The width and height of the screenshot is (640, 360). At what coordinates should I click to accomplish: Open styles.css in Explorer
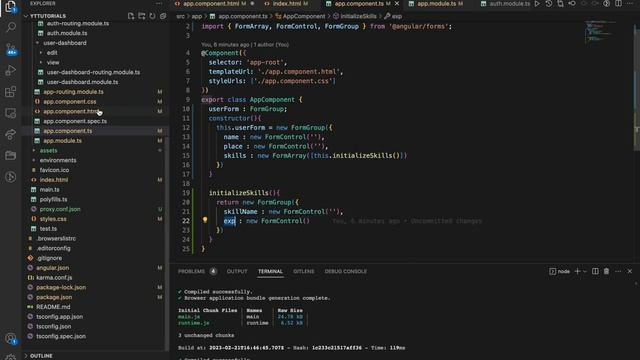click(x=53, y=219)
